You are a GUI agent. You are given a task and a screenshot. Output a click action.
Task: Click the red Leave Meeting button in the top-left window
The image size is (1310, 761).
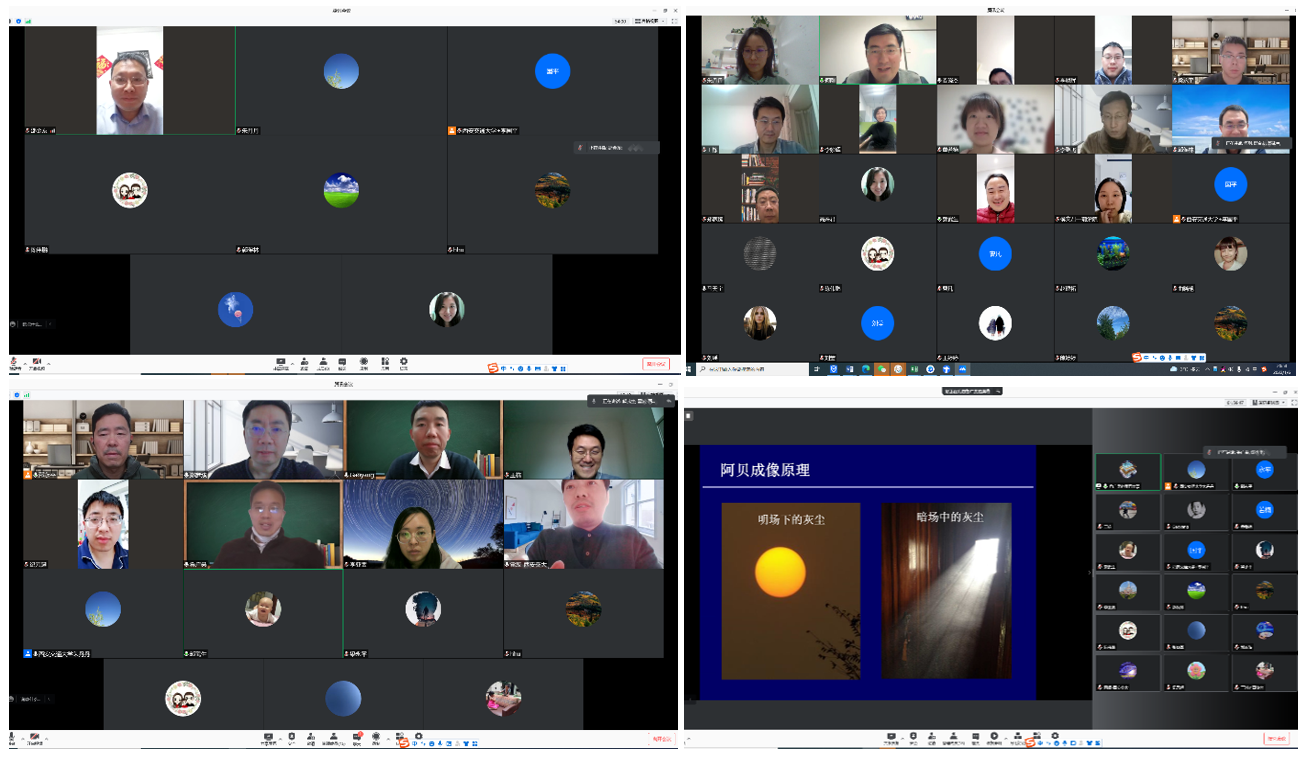pyautogui.click(x=655, y=364)
